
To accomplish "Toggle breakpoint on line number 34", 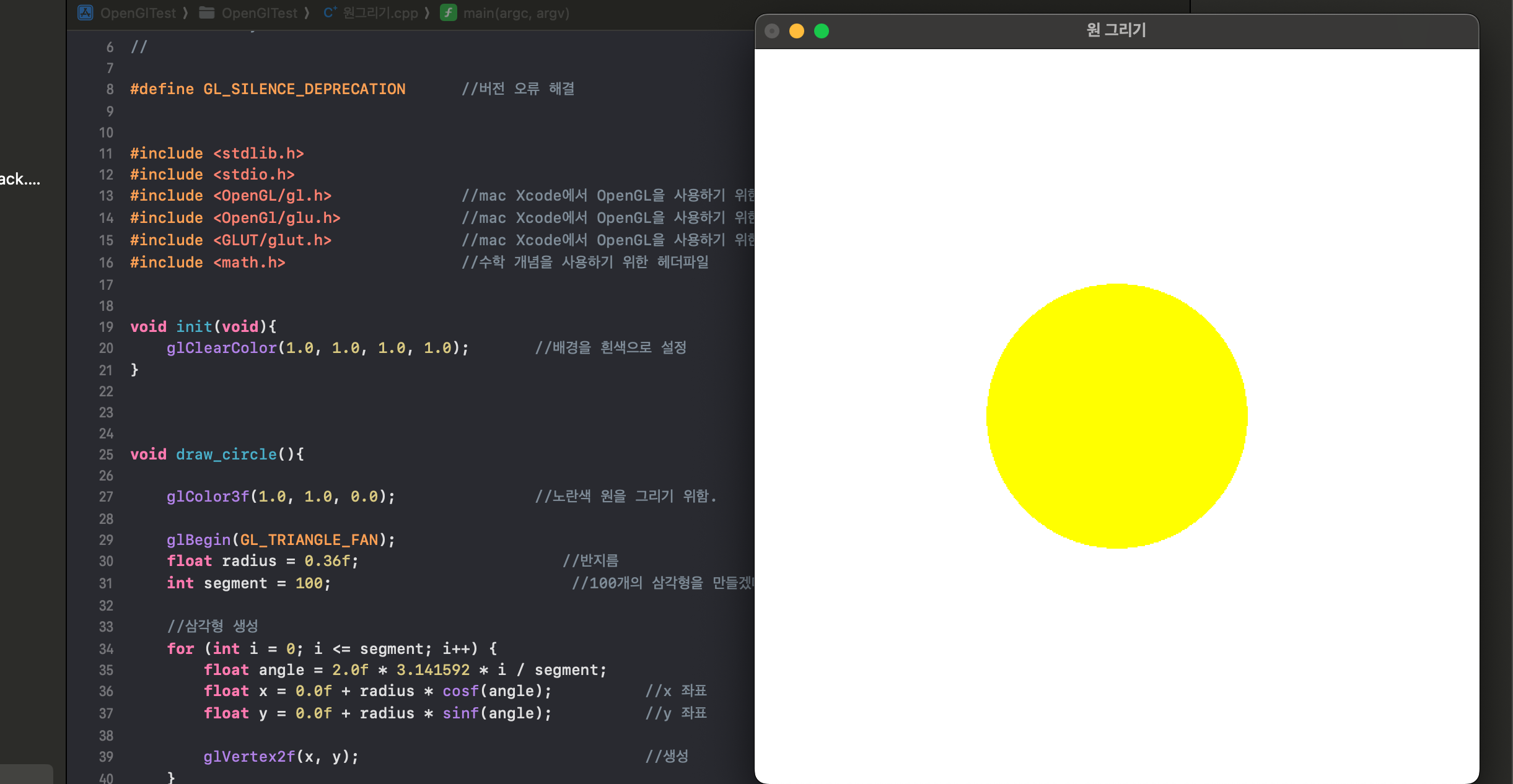I will 106,649.
